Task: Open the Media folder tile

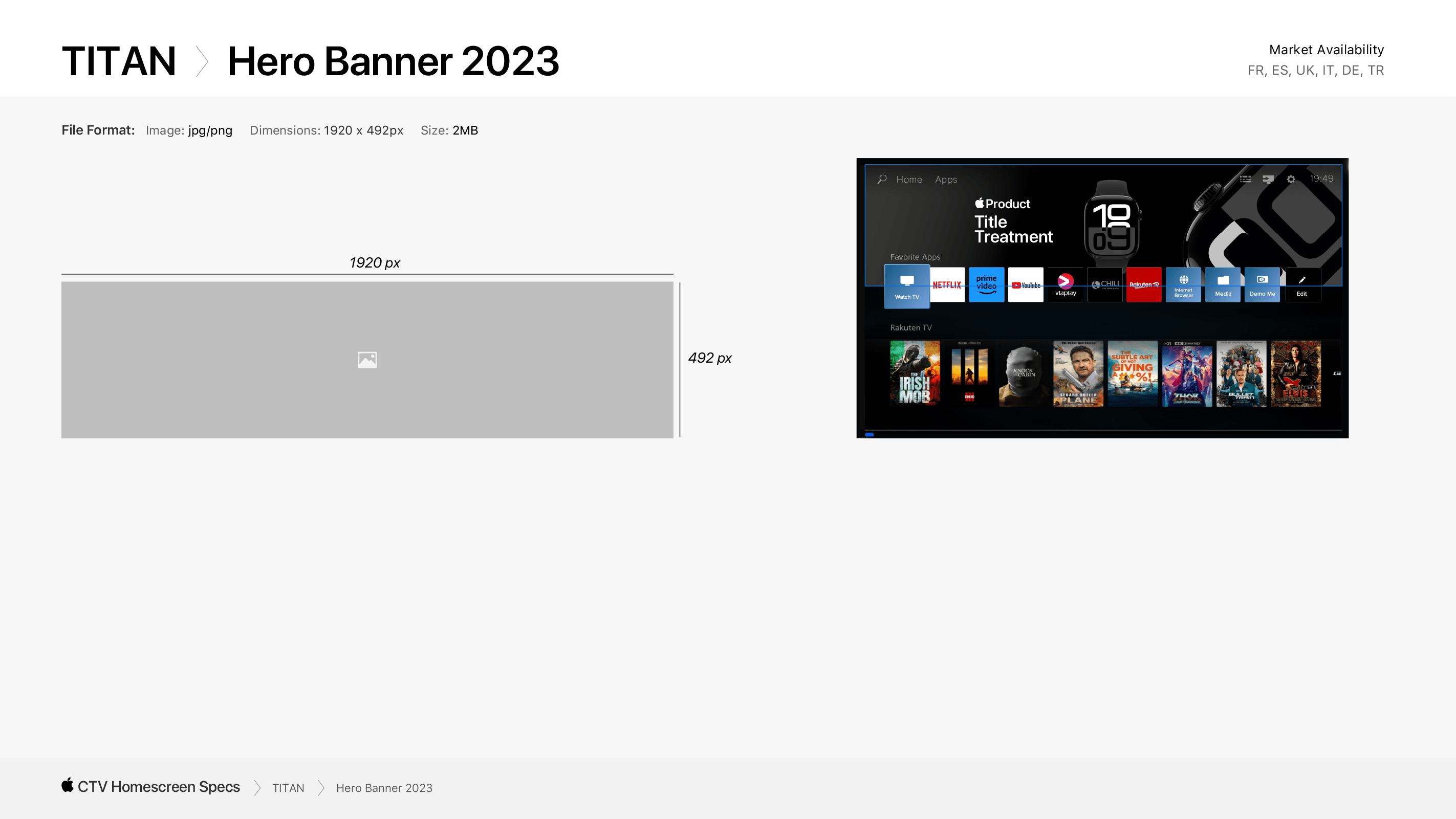Action: coord(1223,284)
